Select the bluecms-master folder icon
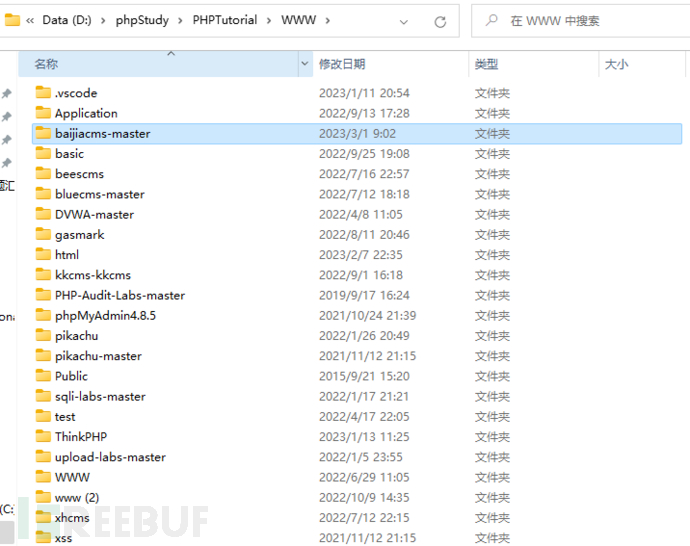This screenshot has width=690, height=546. pyautogui.click(x=43, y=194)
